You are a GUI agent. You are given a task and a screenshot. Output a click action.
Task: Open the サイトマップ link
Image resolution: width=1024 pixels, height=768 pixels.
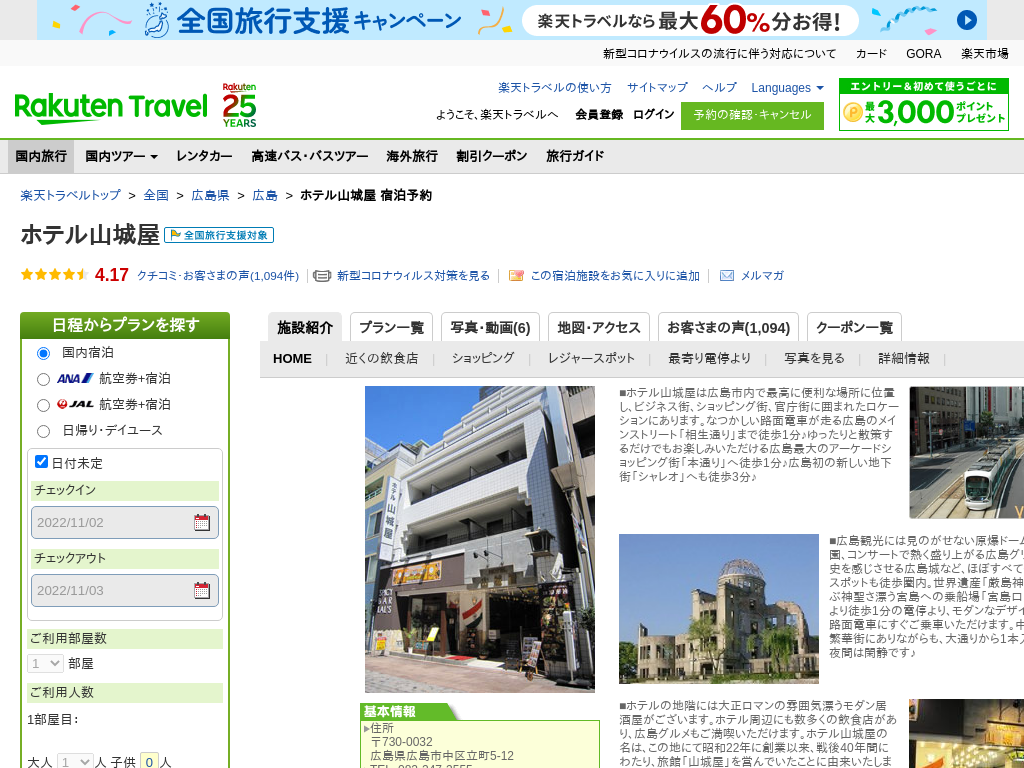[657, 88]
